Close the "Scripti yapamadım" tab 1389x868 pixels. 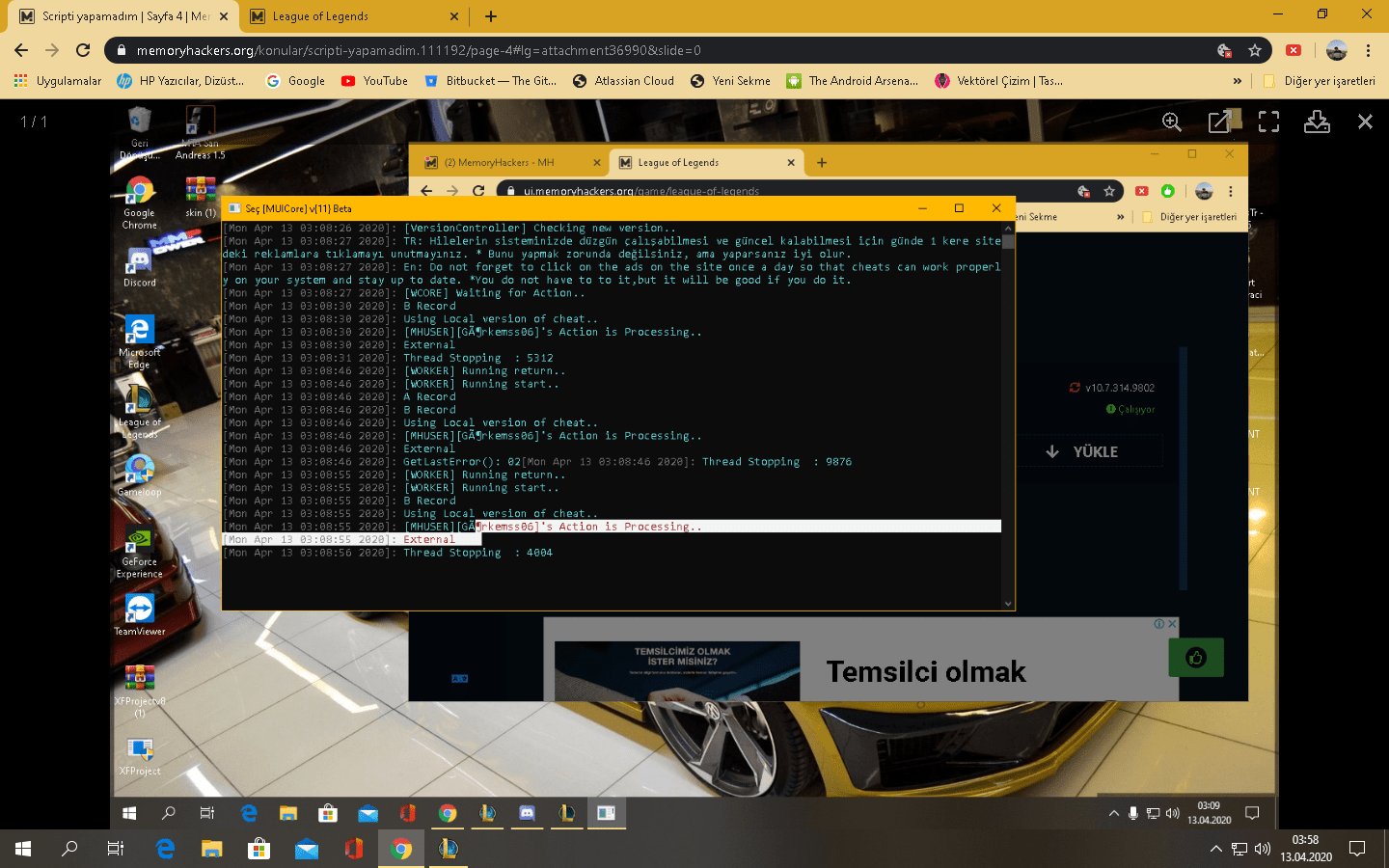(x=224, y=16)
